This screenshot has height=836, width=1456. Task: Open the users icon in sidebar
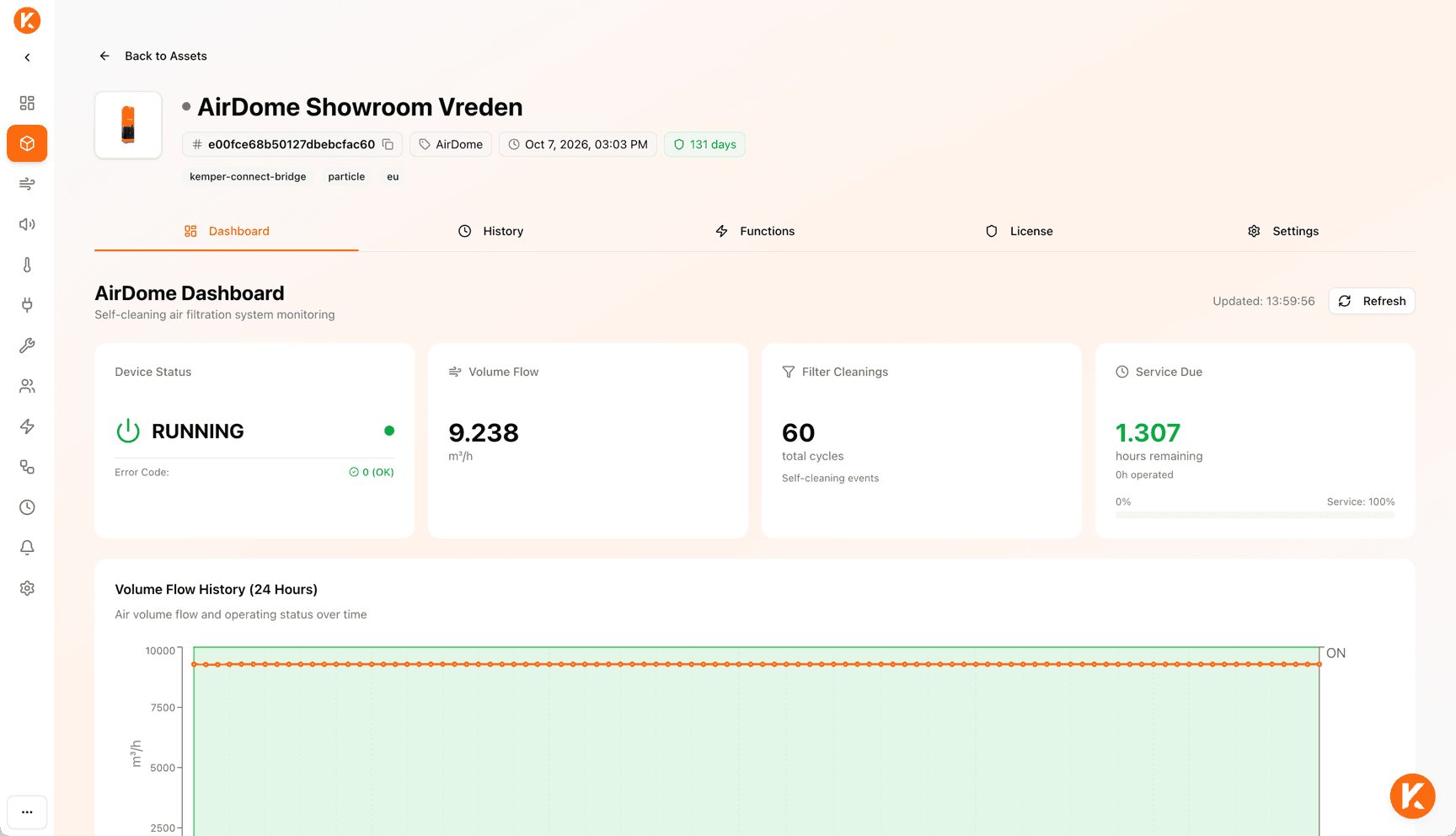coord(27,386)
